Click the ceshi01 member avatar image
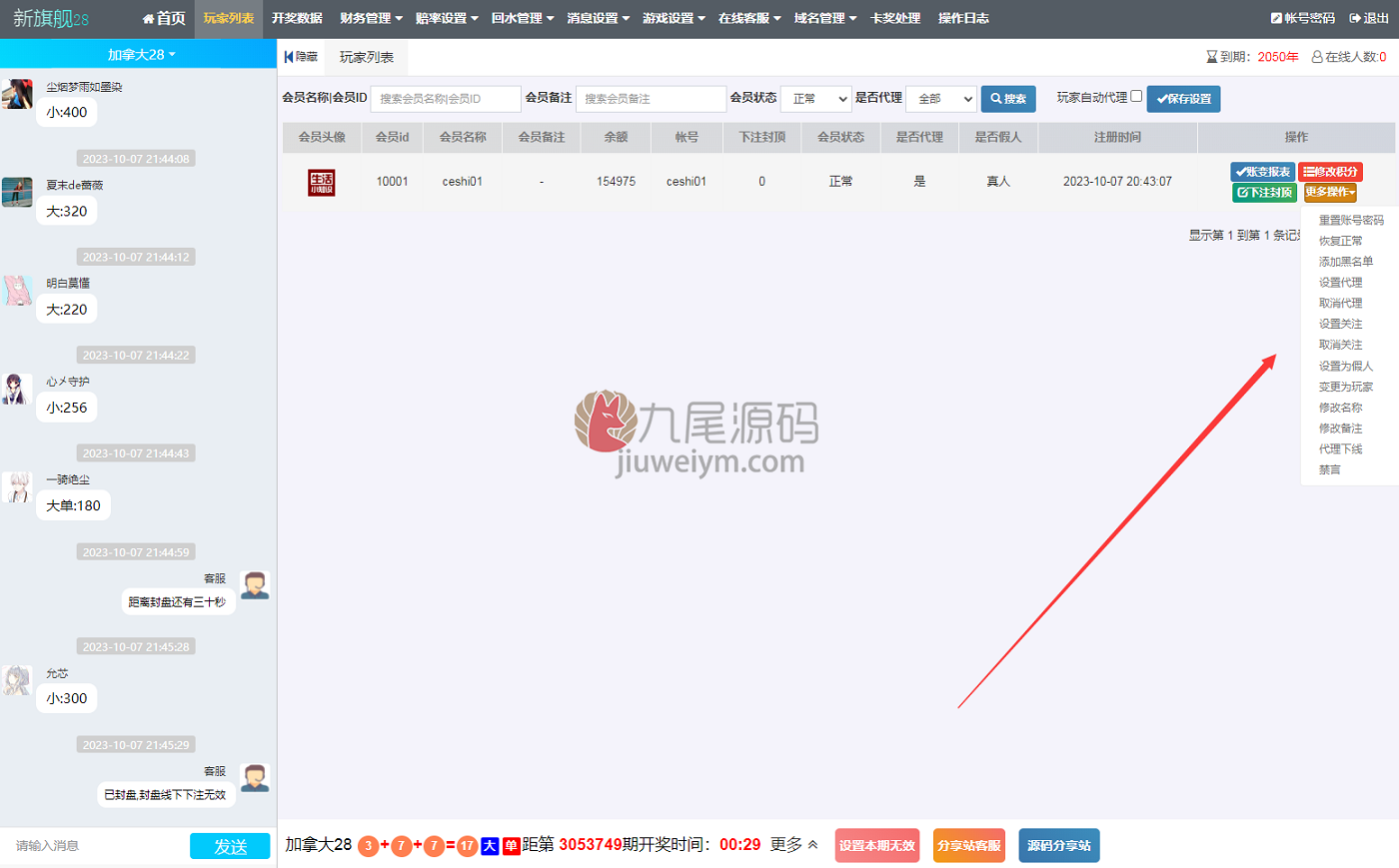Screen dimensions: 1399x868 tap(321, 182)
